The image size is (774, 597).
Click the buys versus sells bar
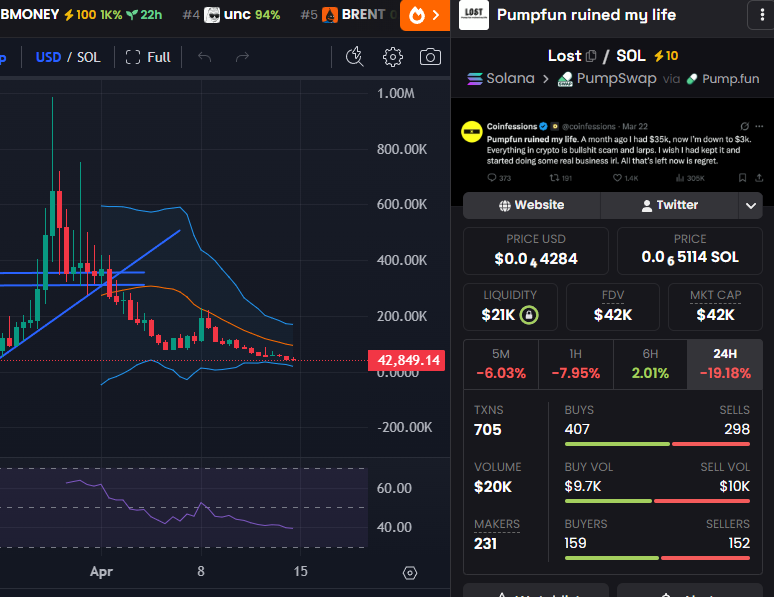click(x=657, y=444)
